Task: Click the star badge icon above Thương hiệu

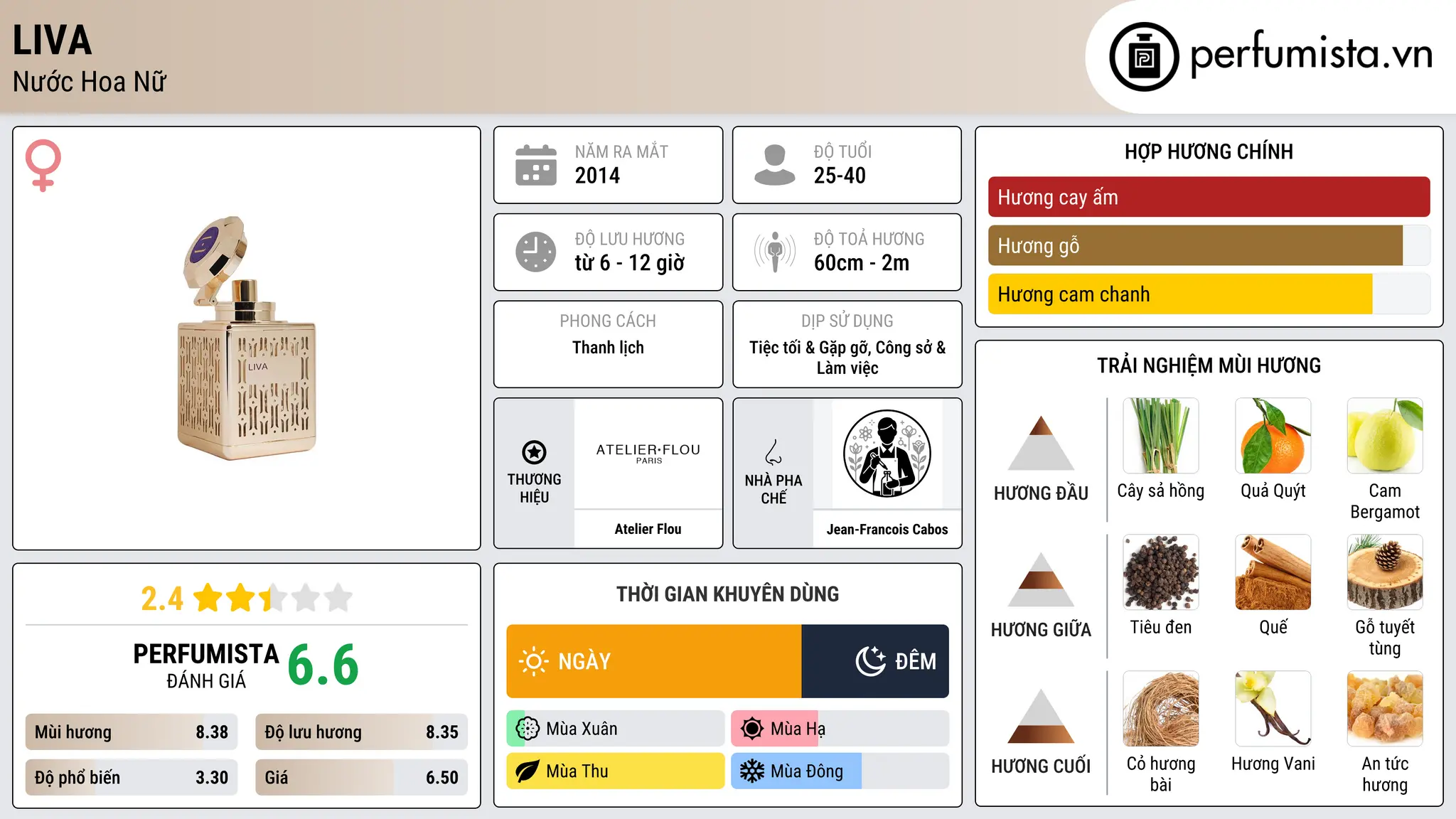Action: pos(534,452)
